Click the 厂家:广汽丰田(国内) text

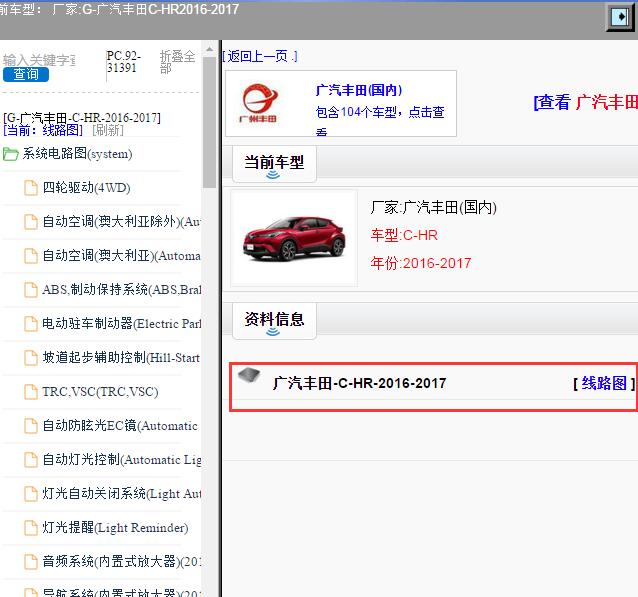point(433,207)
